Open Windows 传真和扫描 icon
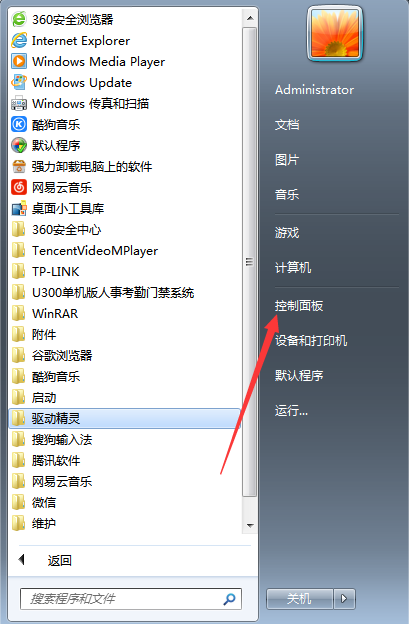This screenshot has height=624, width=409. [19, 103]
